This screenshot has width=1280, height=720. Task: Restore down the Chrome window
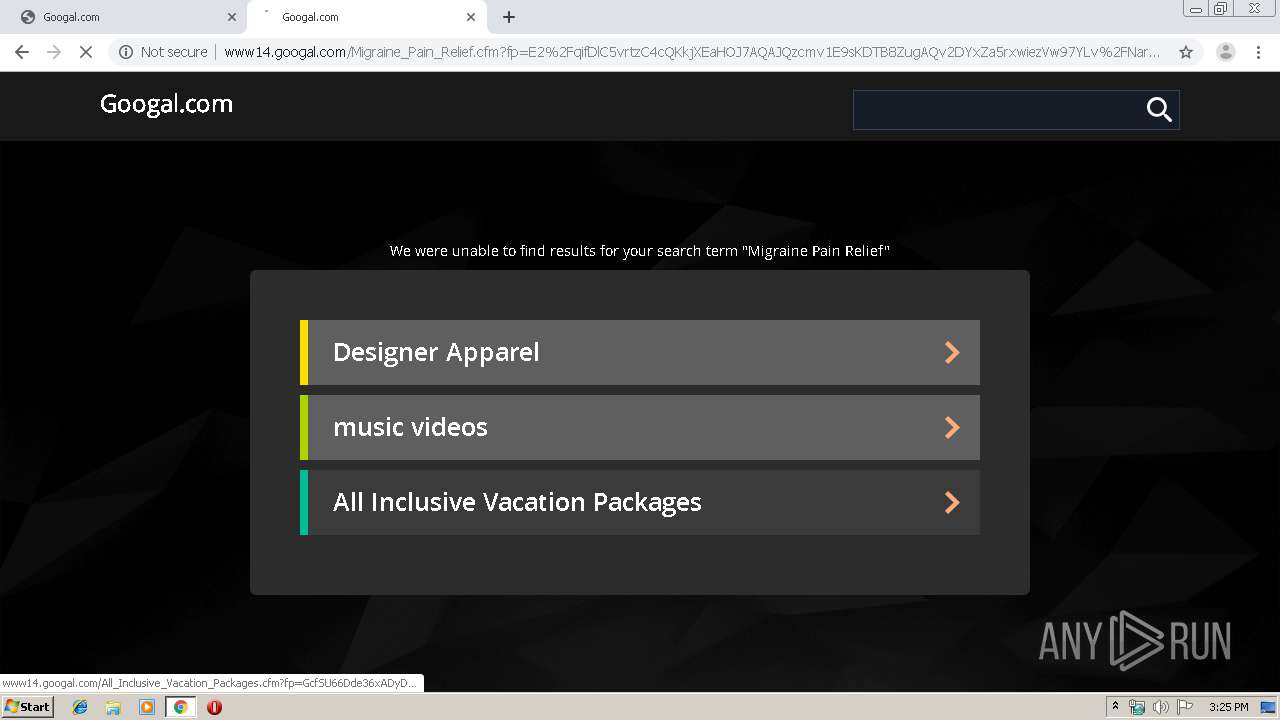pos(1221,9)
